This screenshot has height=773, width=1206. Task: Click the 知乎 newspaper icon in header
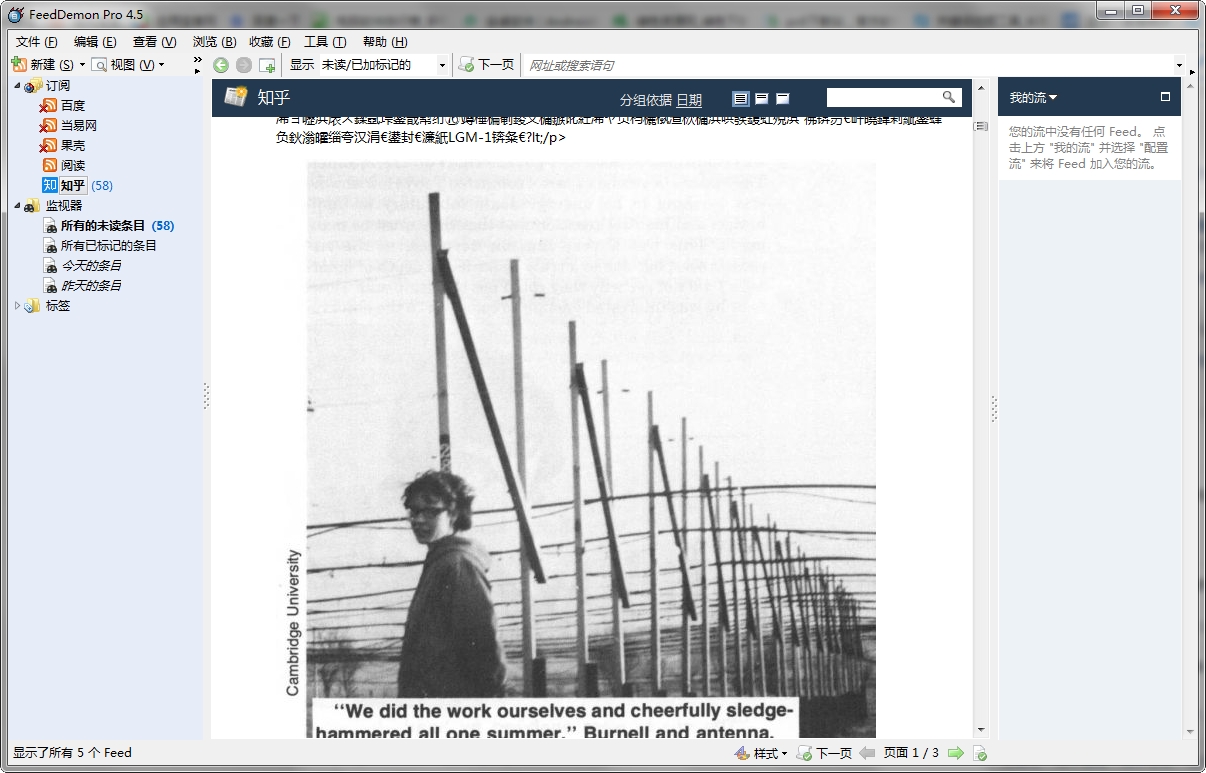point(236,97)
